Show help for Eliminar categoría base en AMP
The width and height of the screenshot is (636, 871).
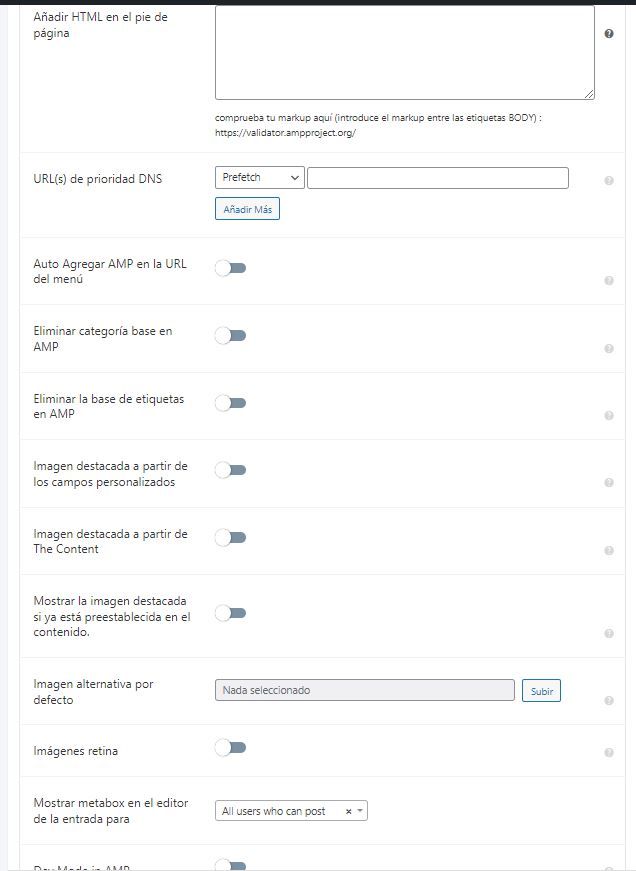[609, 348]
